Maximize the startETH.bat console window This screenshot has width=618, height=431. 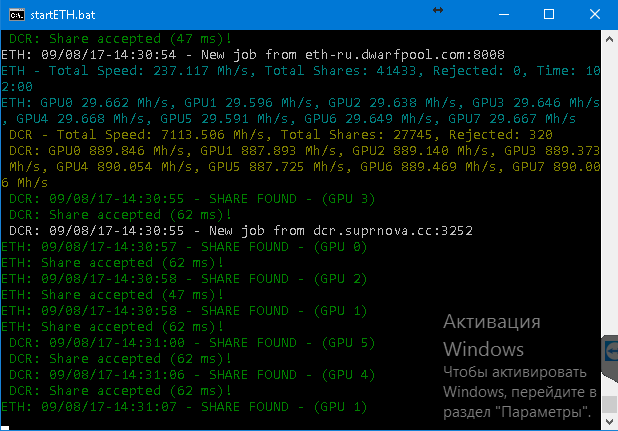pos(548,14)
